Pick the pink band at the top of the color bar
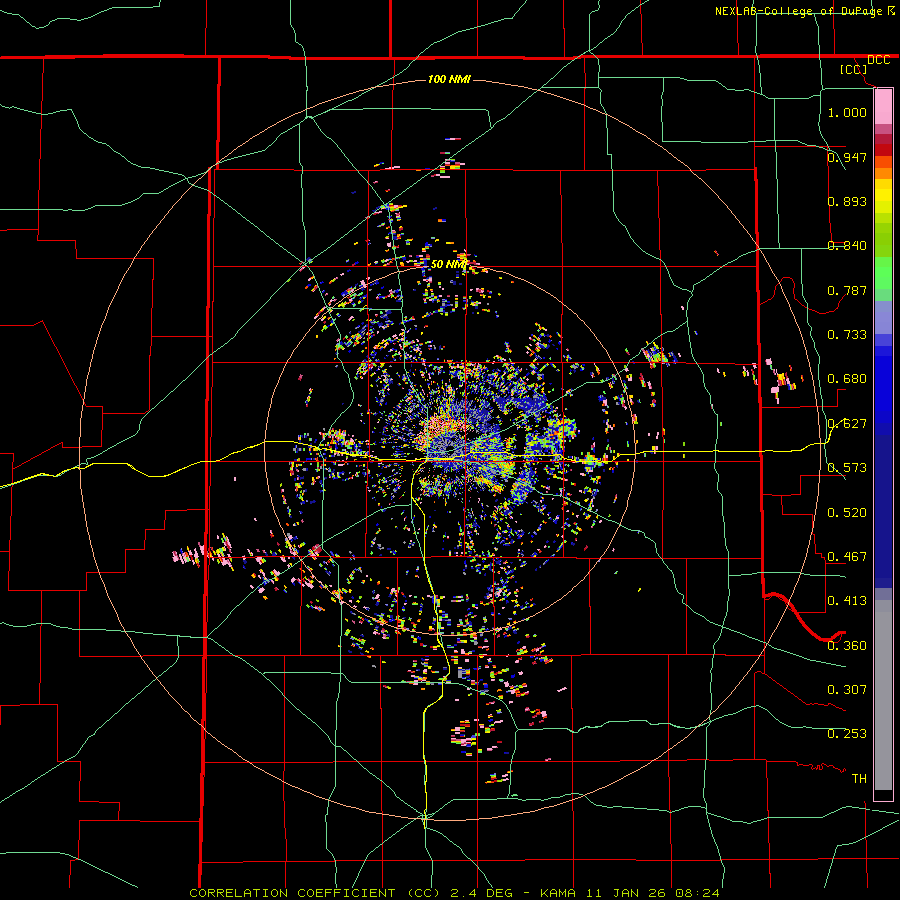 (883, 106)
